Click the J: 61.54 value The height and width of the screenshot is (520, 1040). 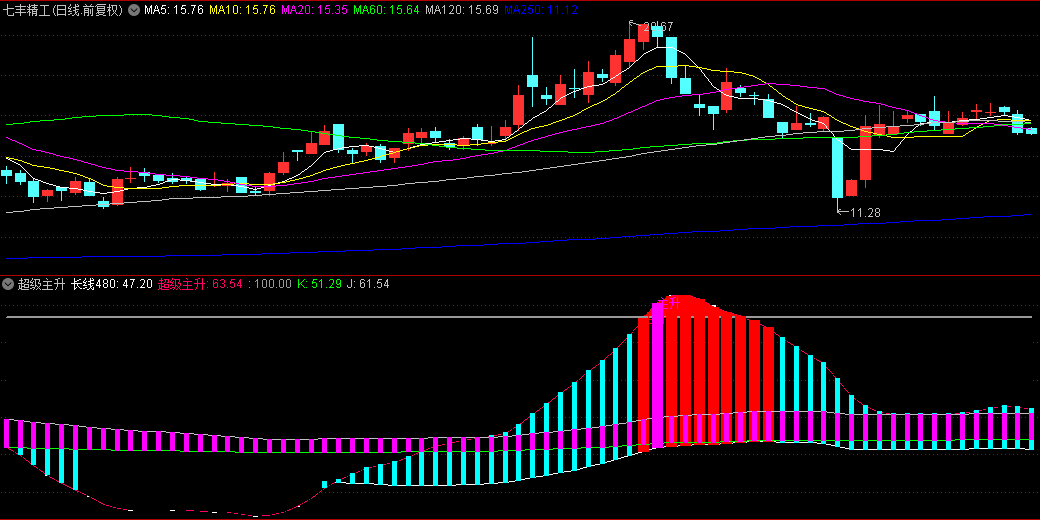368,284
